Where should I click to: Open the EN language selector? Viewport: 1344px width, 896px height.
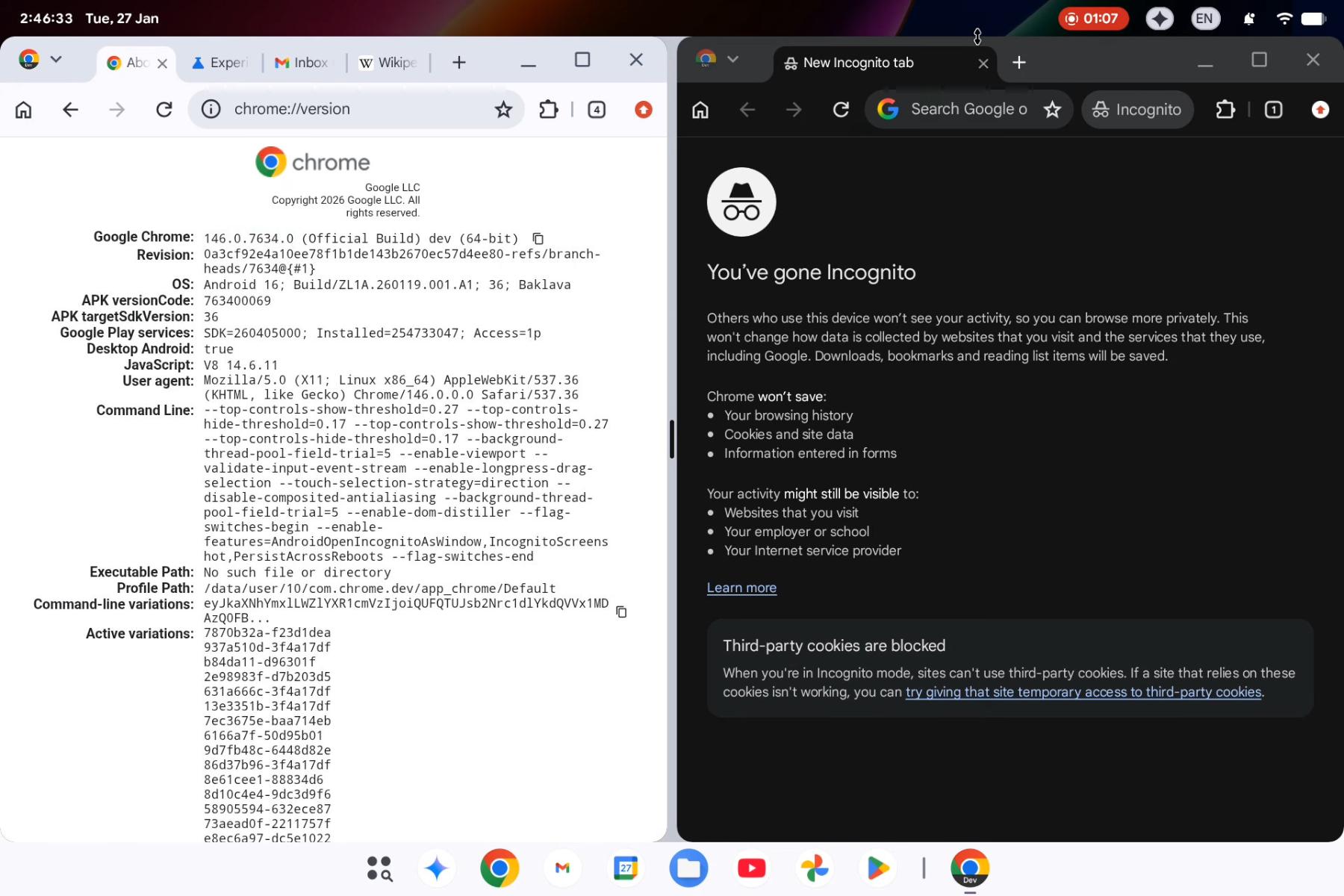pyautogui.click(x=1204, y=19)
